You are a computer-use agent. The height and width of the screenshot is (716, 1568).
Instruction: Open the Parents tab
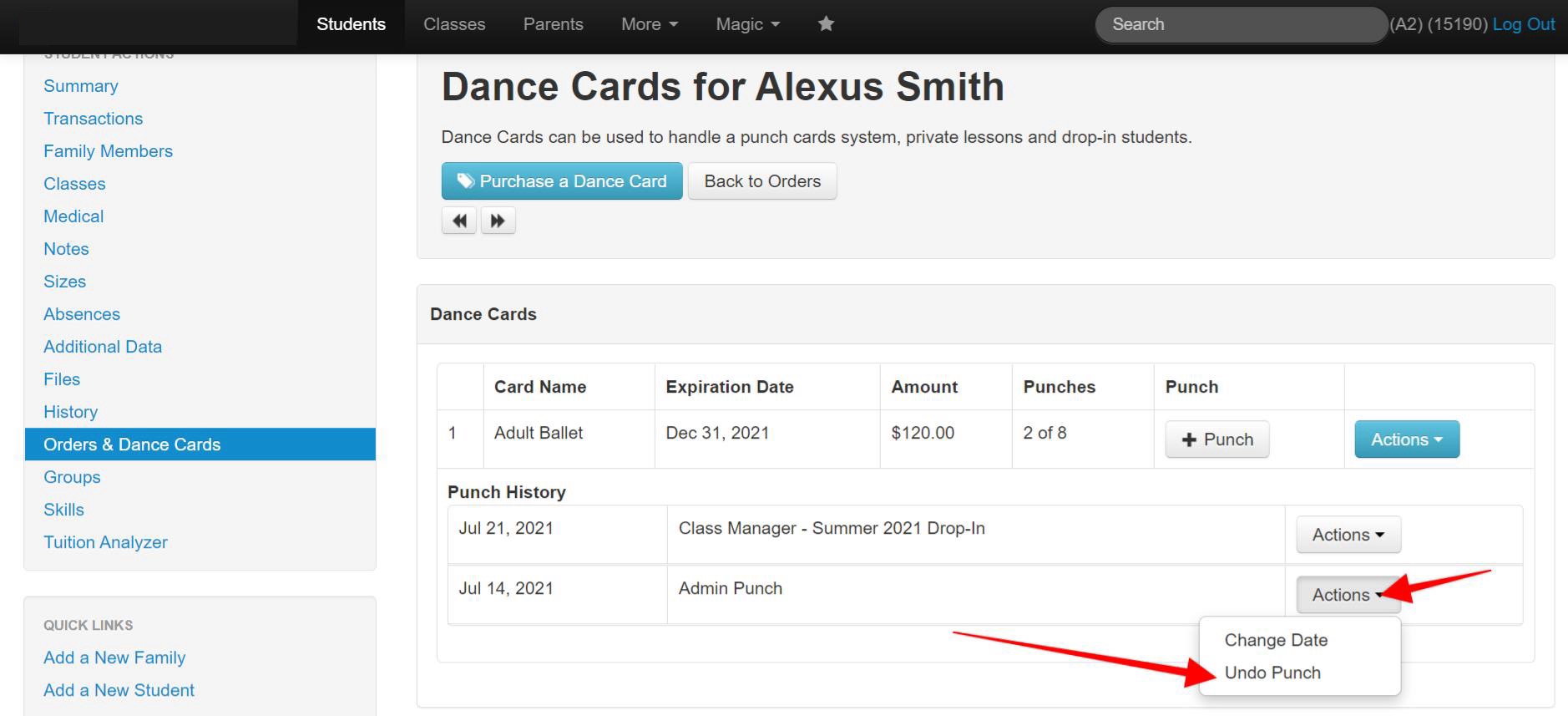553,24
